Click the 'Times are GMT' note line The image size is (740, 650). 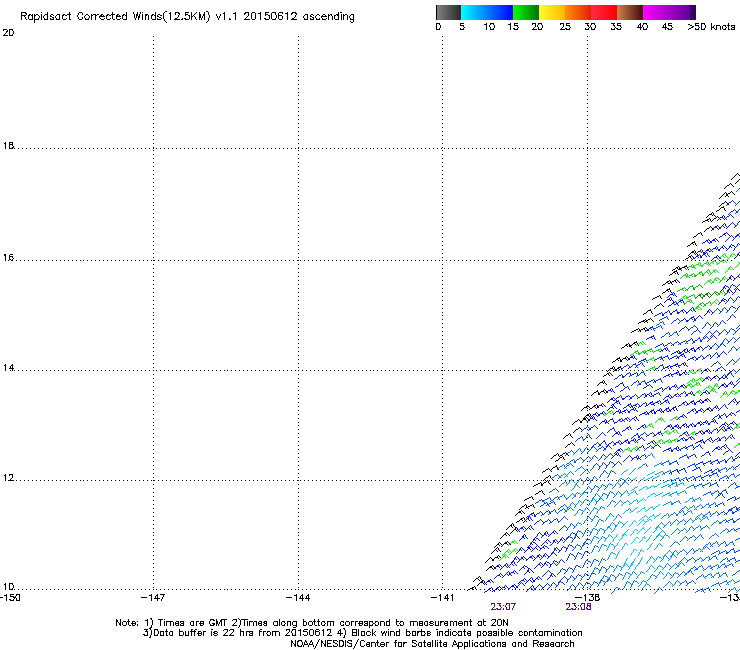[x=312, y=623]
